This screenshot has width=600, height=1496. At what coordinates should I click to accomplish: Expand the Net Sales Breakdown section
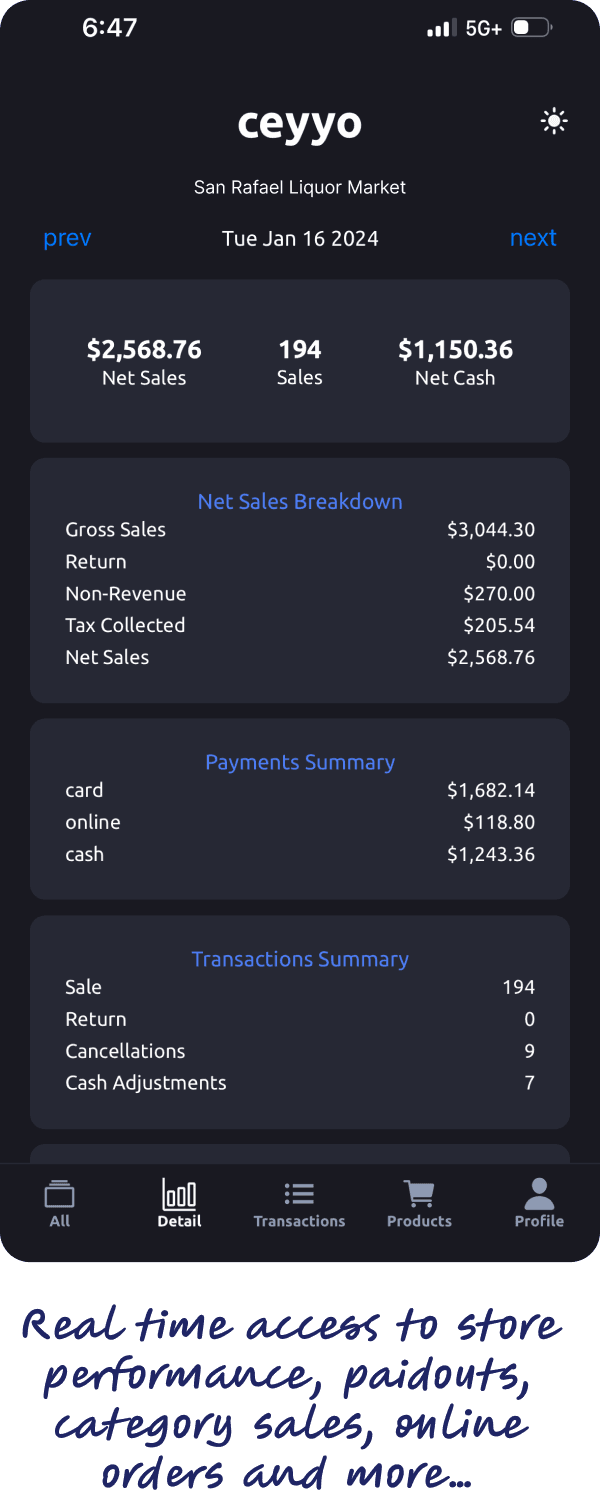coord(299,501)
